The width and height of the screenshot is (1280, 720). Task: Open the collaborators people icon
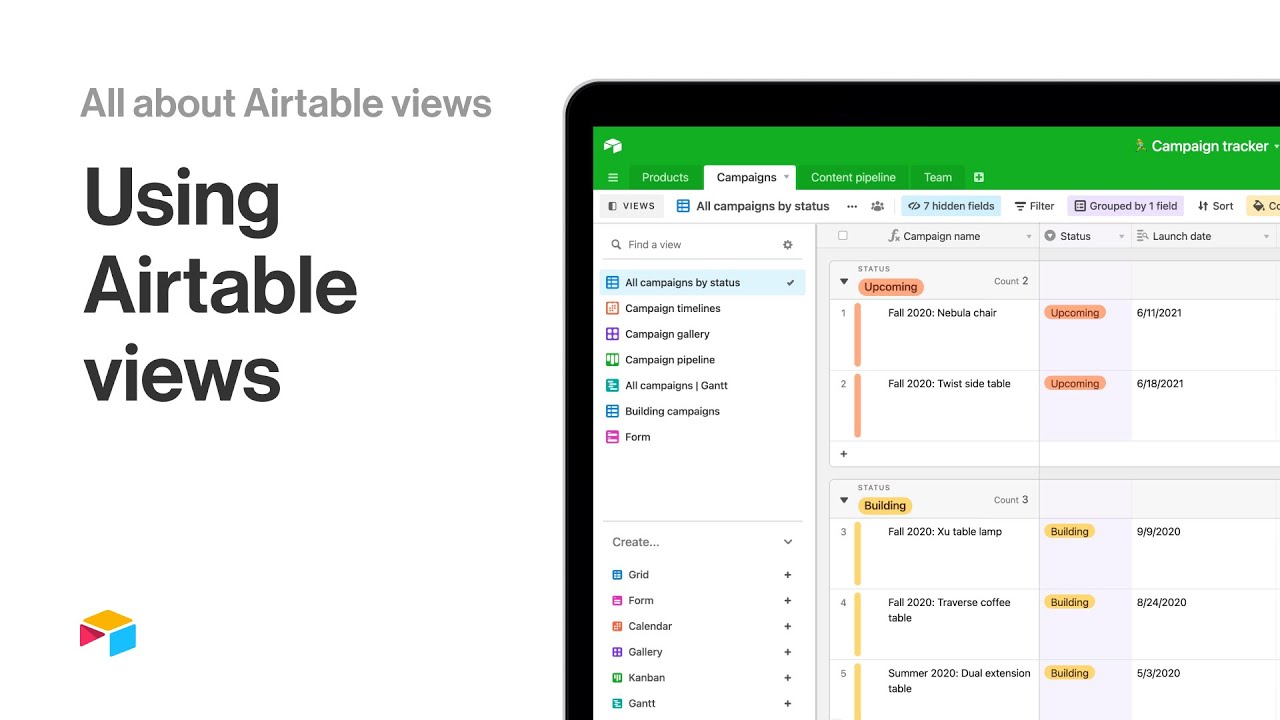tap(877, 206)
